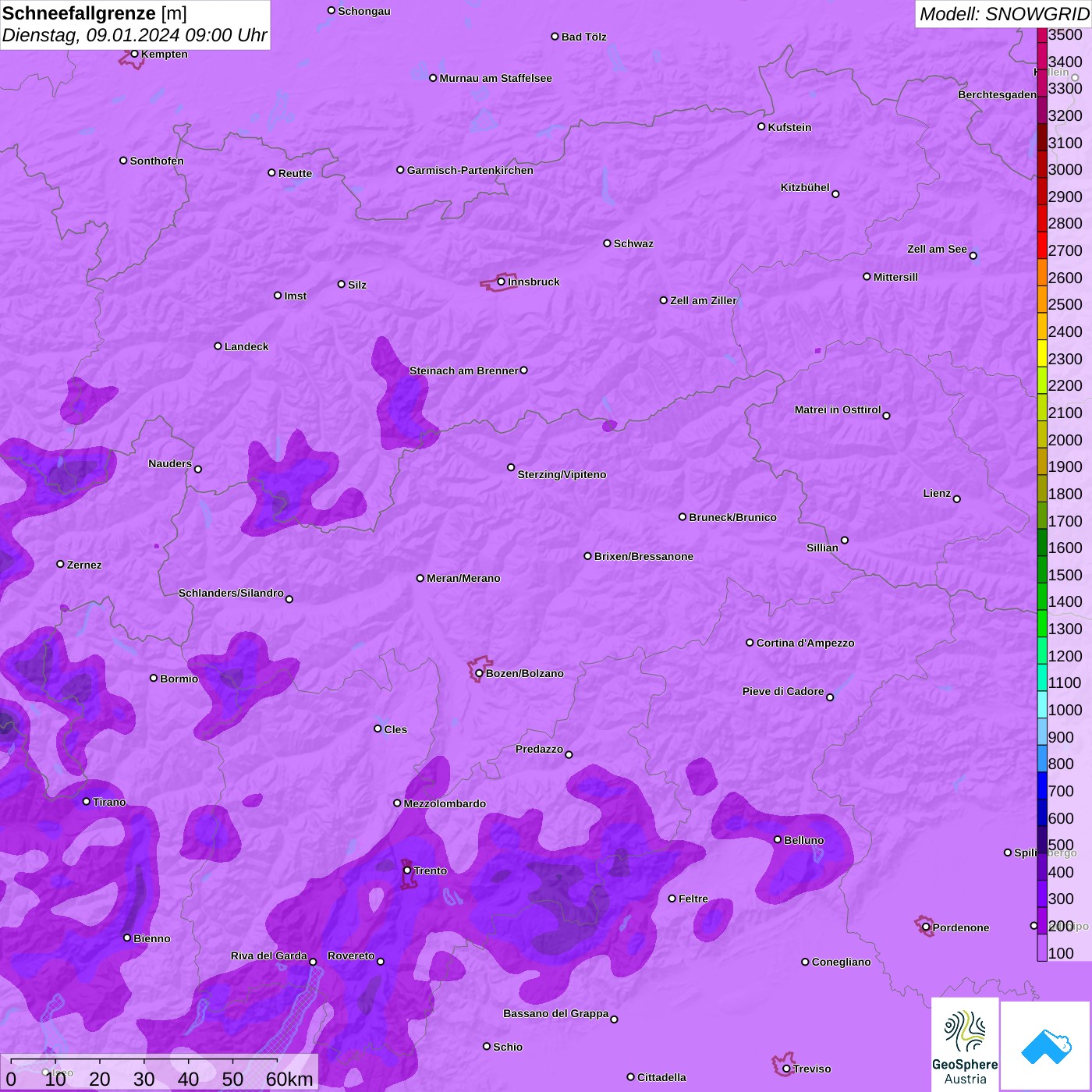Screen dimensions: 1092x1092
Task: Click the 3500 m legend color
Action: [x=1042, y=35]
